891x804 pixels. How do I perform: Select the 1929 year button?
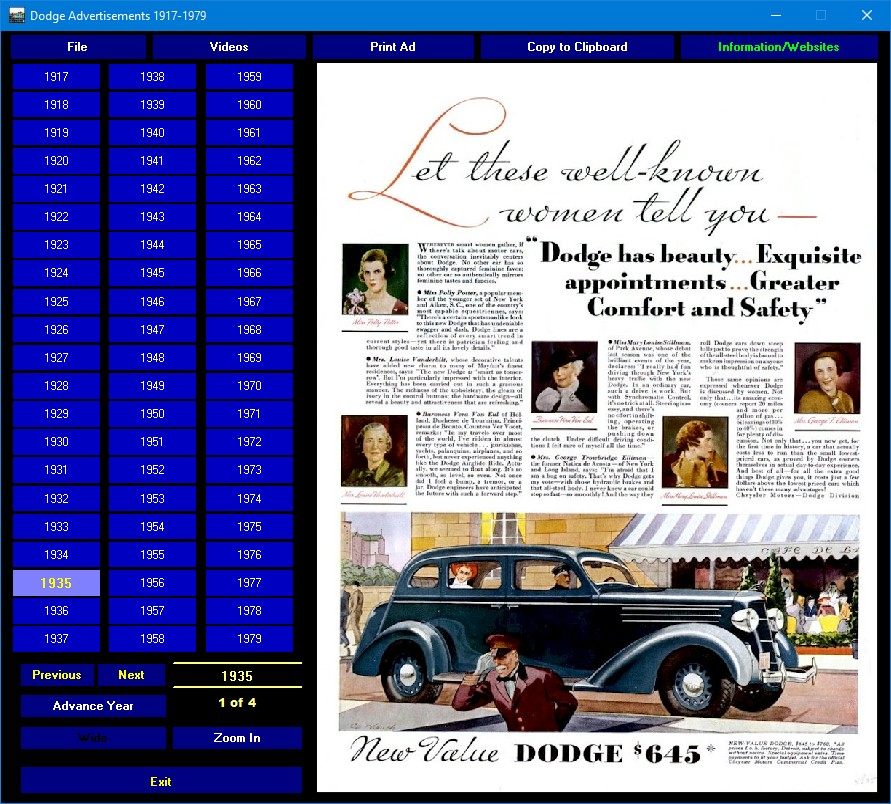pos(56,414)
